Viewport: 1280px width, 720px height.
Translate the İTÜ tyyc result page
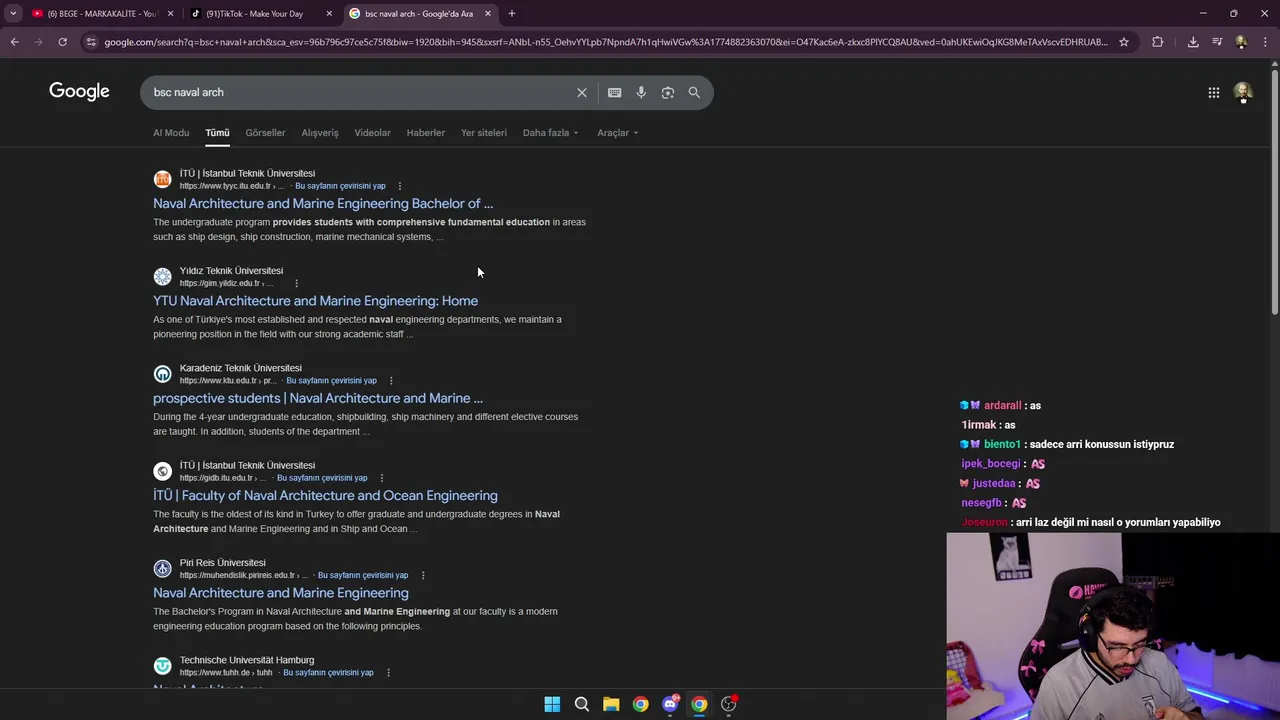[340, 186]
